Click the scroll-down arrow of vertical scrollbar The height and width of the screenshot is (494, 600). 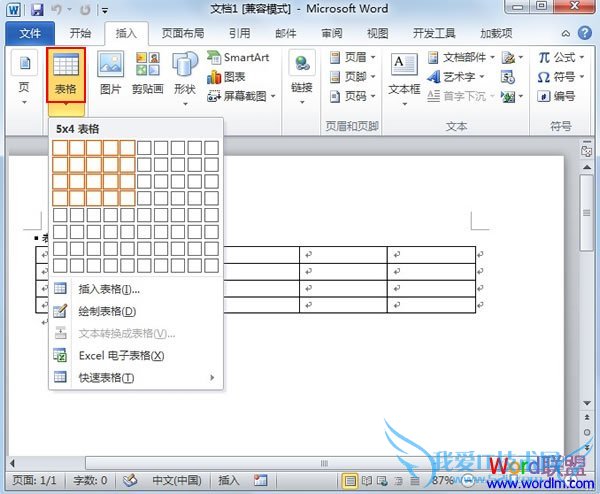587,403
